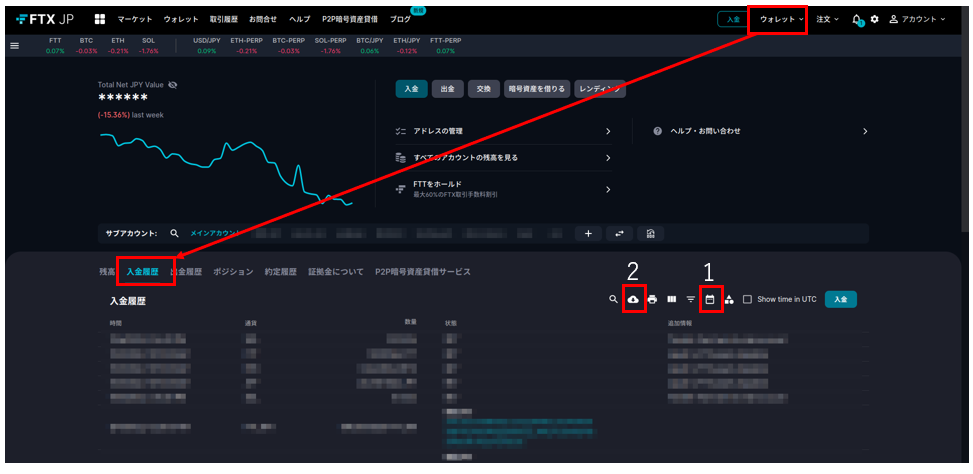The width and height of the screenshot is (973, 474).
Task: Expand すべてのアカウントの残高を見る row
Action: pyautogui.click(x=503, y=158)
